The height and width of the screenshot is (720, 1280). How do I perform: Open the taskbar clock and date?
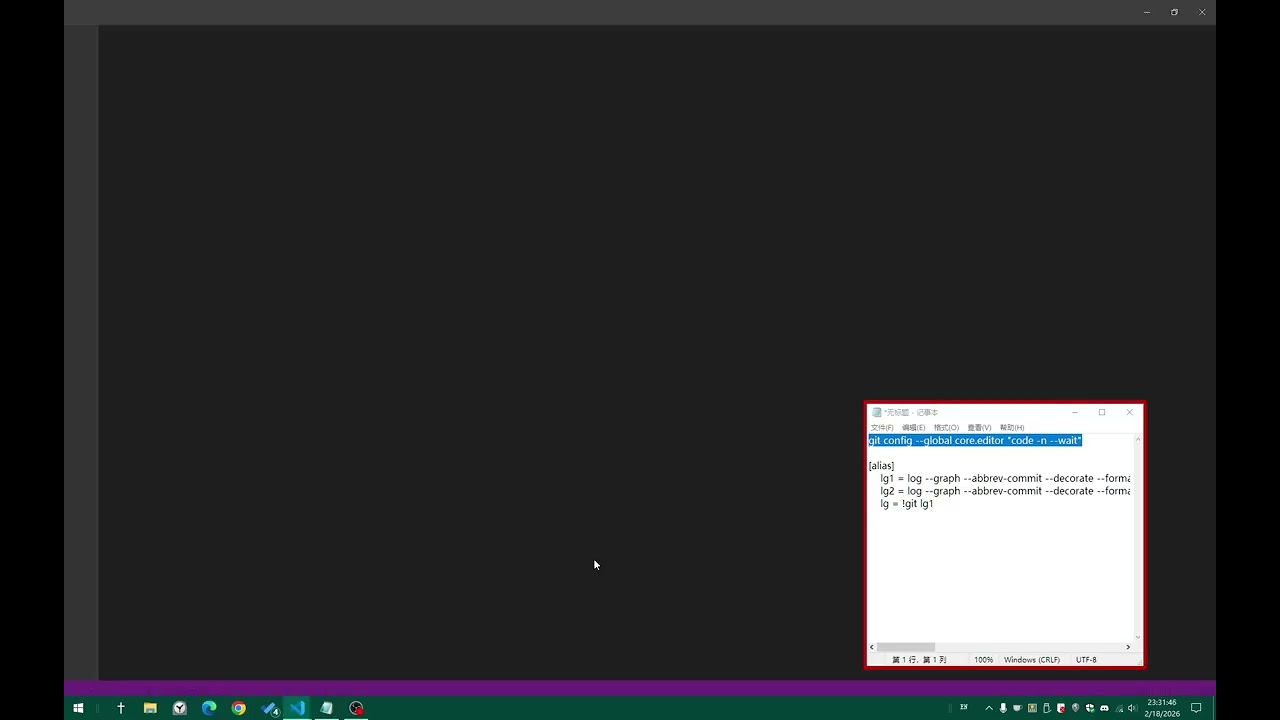pos(1162,708)
